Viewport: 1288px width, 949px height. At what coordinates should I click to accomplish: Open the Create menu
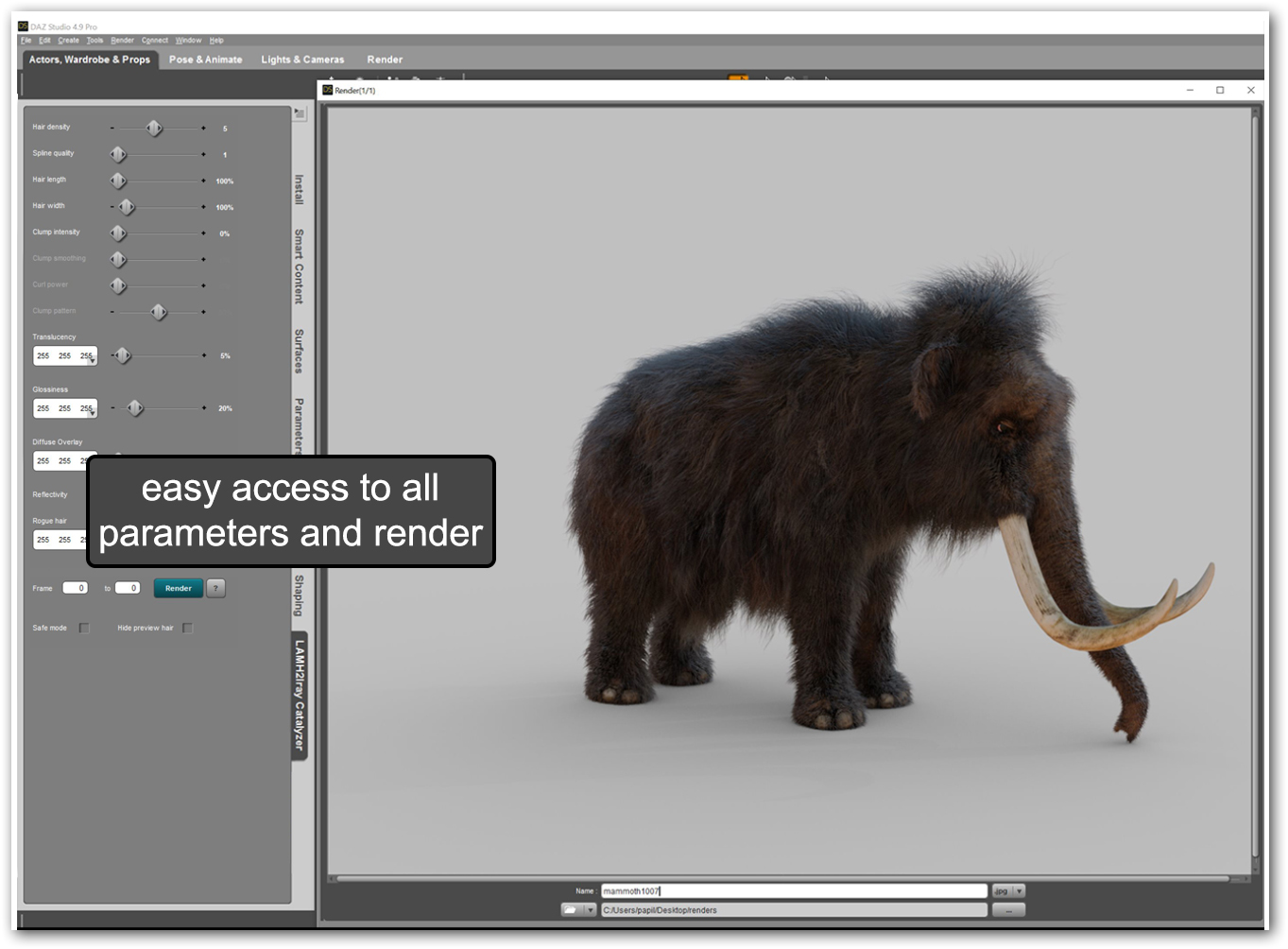[68, 41]
